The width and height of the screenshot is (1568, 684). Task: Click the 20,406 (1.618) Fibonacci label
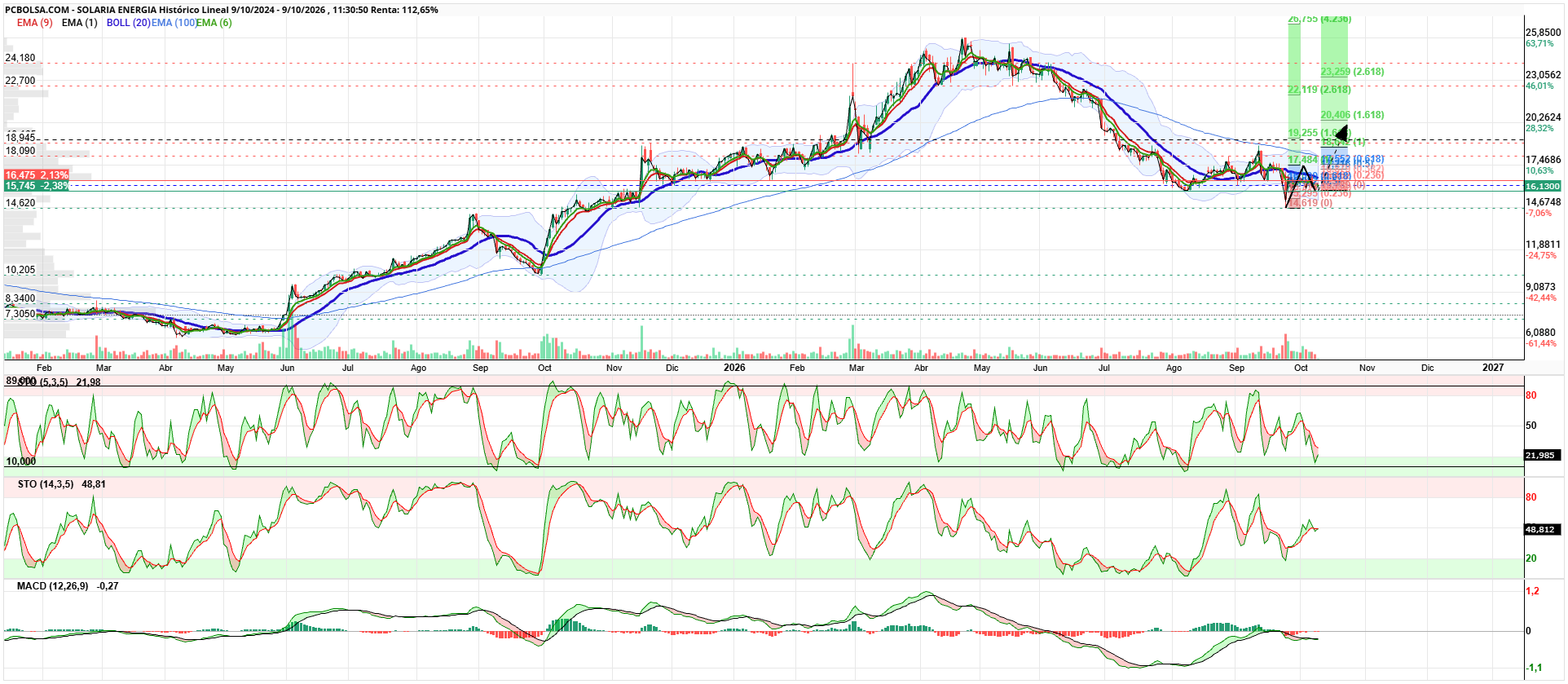point(1352,115)
